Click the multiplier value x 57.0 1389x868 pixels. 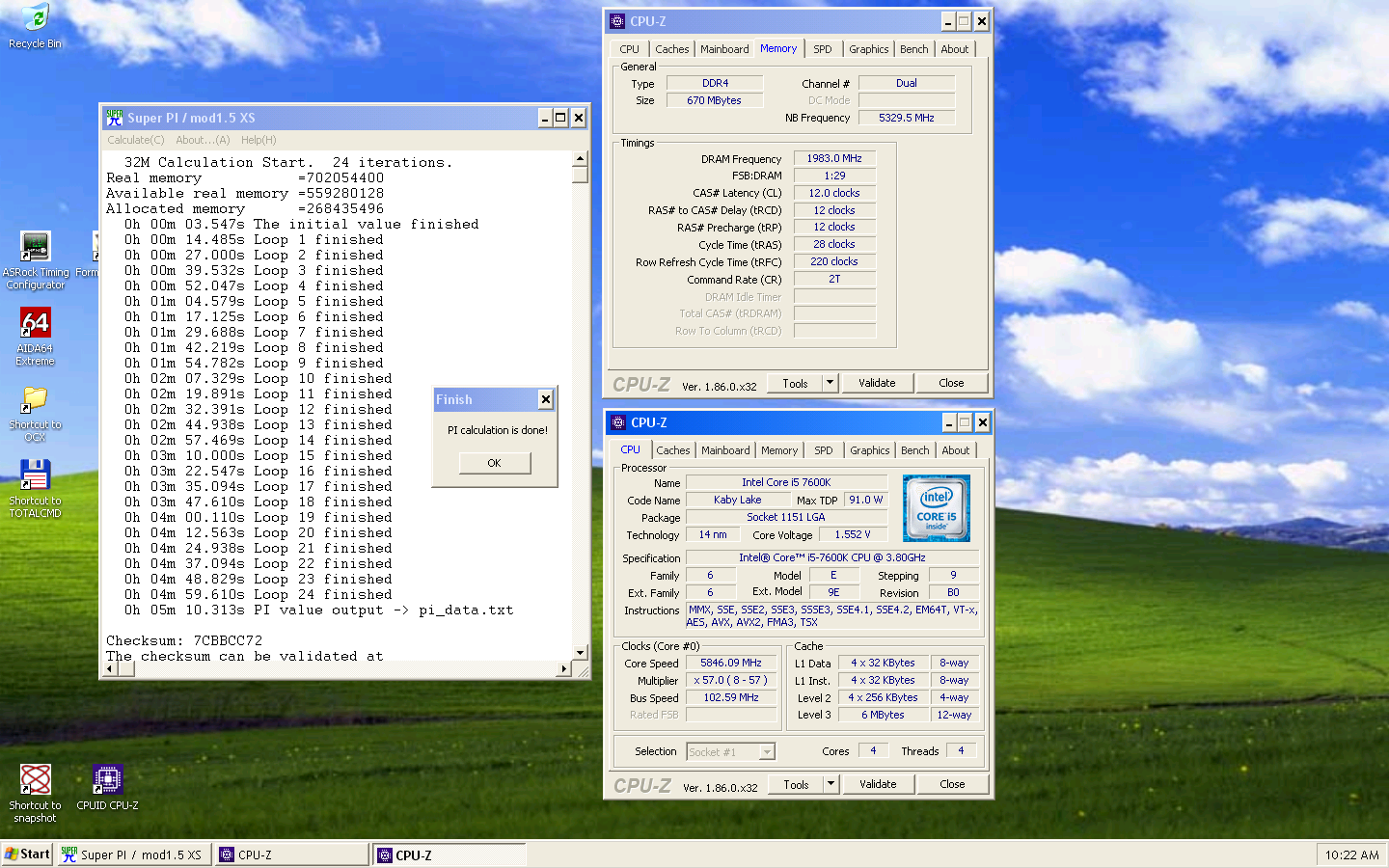[731, 680]
